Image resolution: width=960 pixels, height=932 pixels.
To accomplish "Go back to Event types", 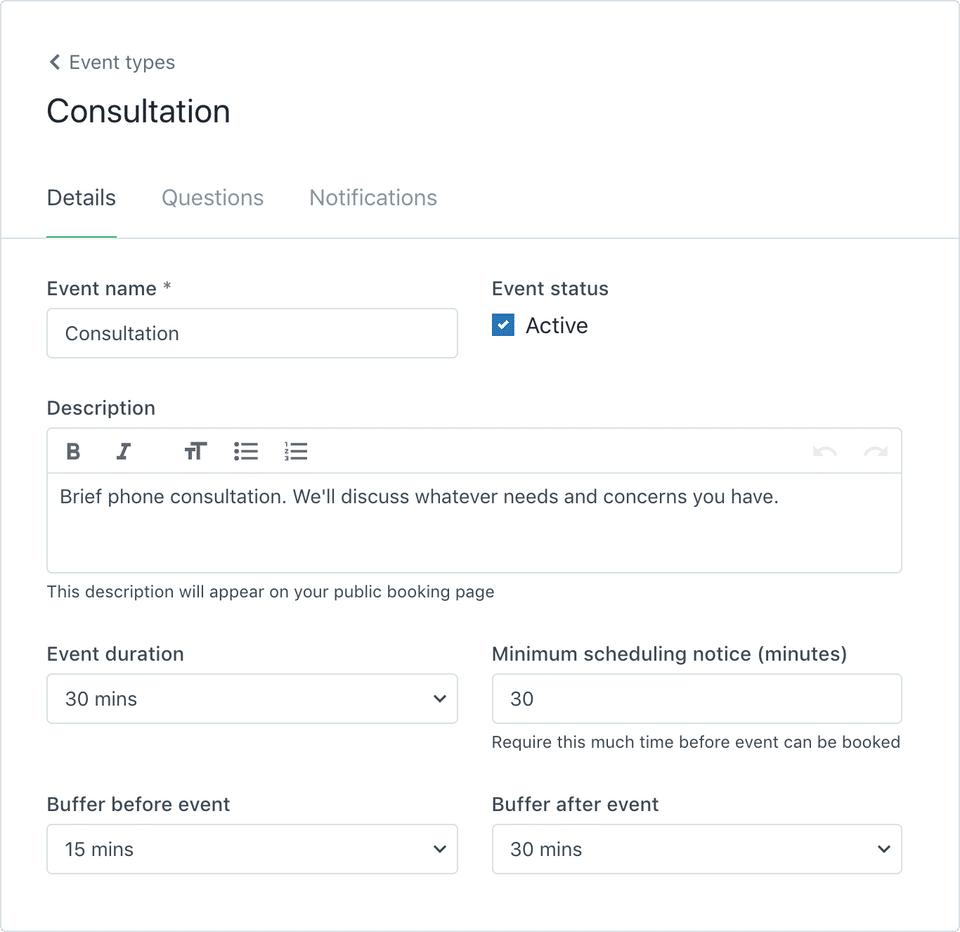I will (121, 62).
